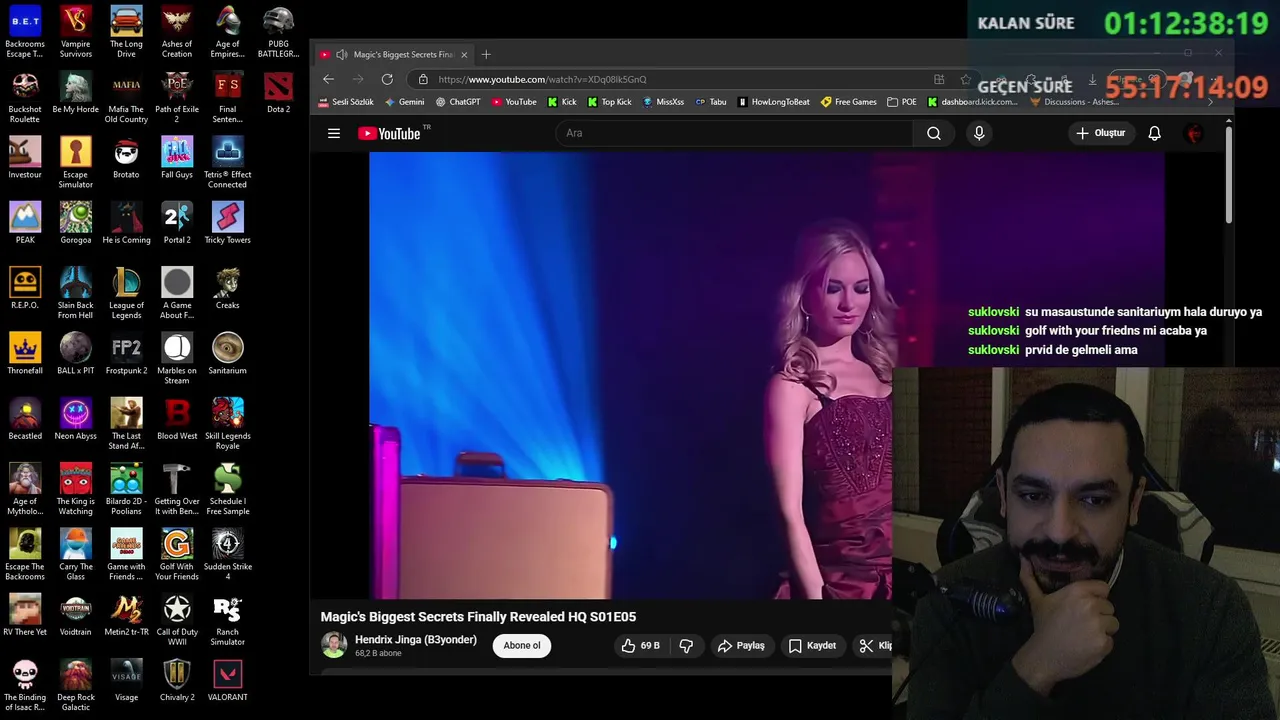Go back with the browser back arrow
The width and height of the screenshot is (1280, 720).
pos(328,79)
